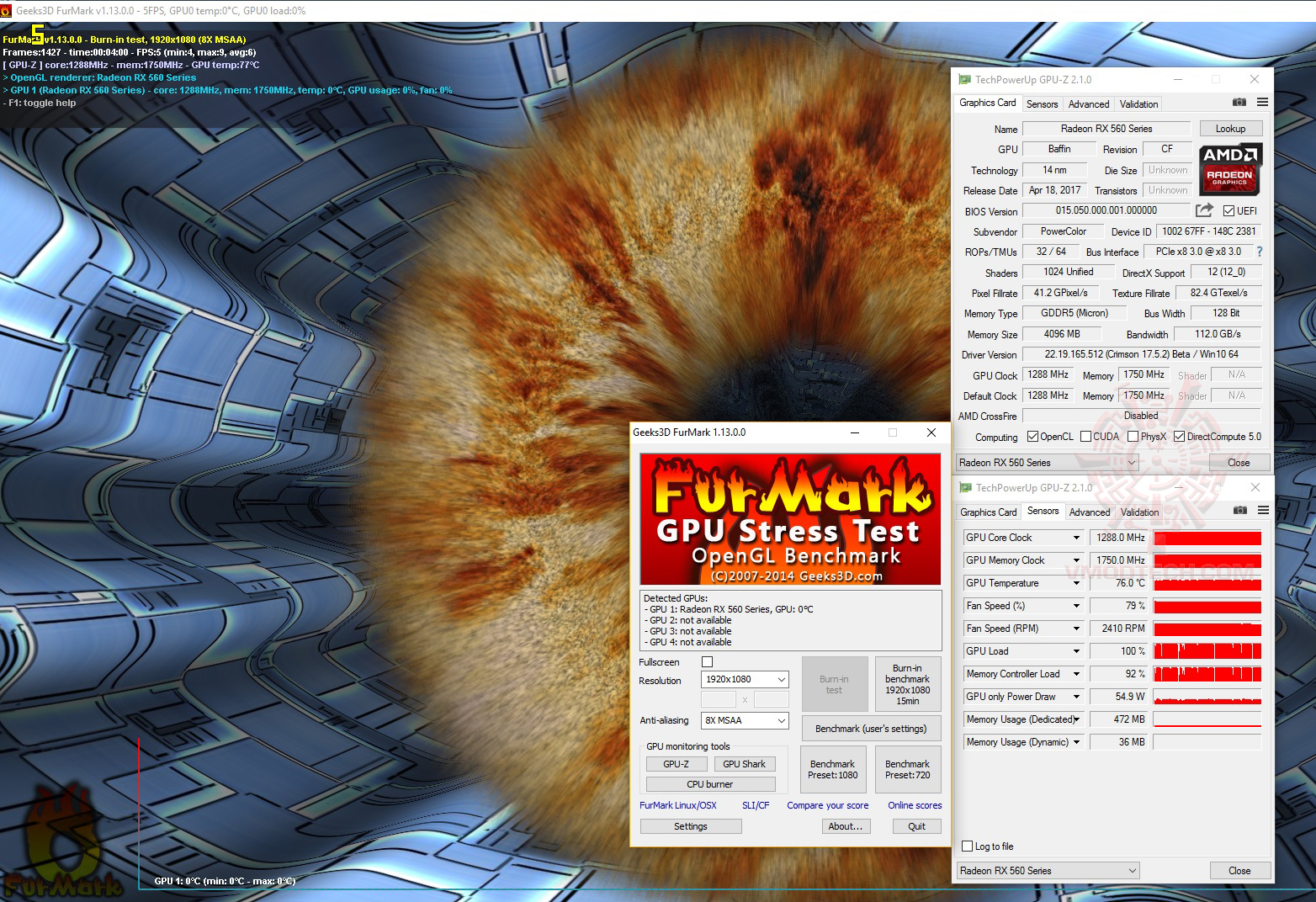Open the hamburger menu in GPU-Z Sensors window

[1263, 511]
